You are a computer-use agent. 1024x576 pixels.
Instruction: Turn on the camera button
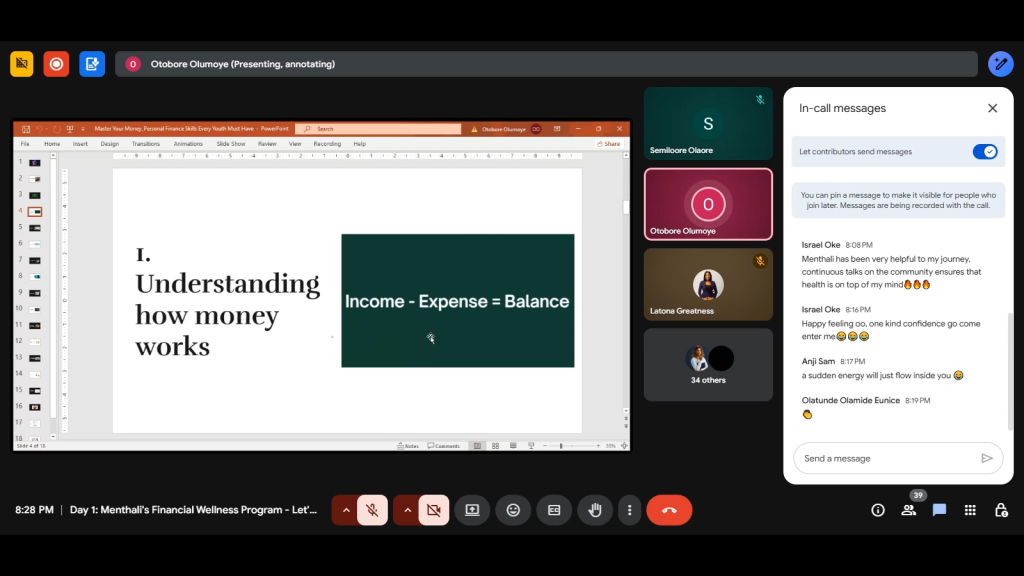tap(434, 510)
